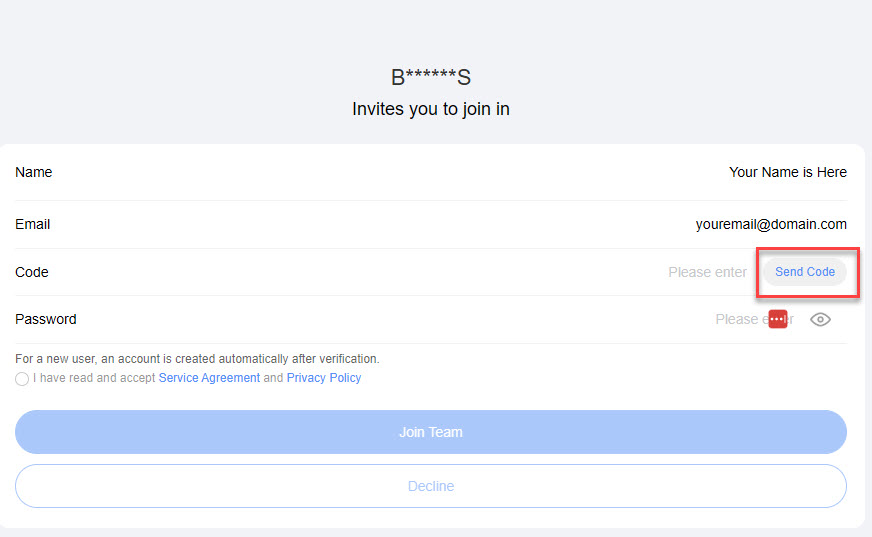The width and height of the screenshot is (872, 537).
Task: Tick the accept agreement radio circle
Action: click(x=22, y=379)
